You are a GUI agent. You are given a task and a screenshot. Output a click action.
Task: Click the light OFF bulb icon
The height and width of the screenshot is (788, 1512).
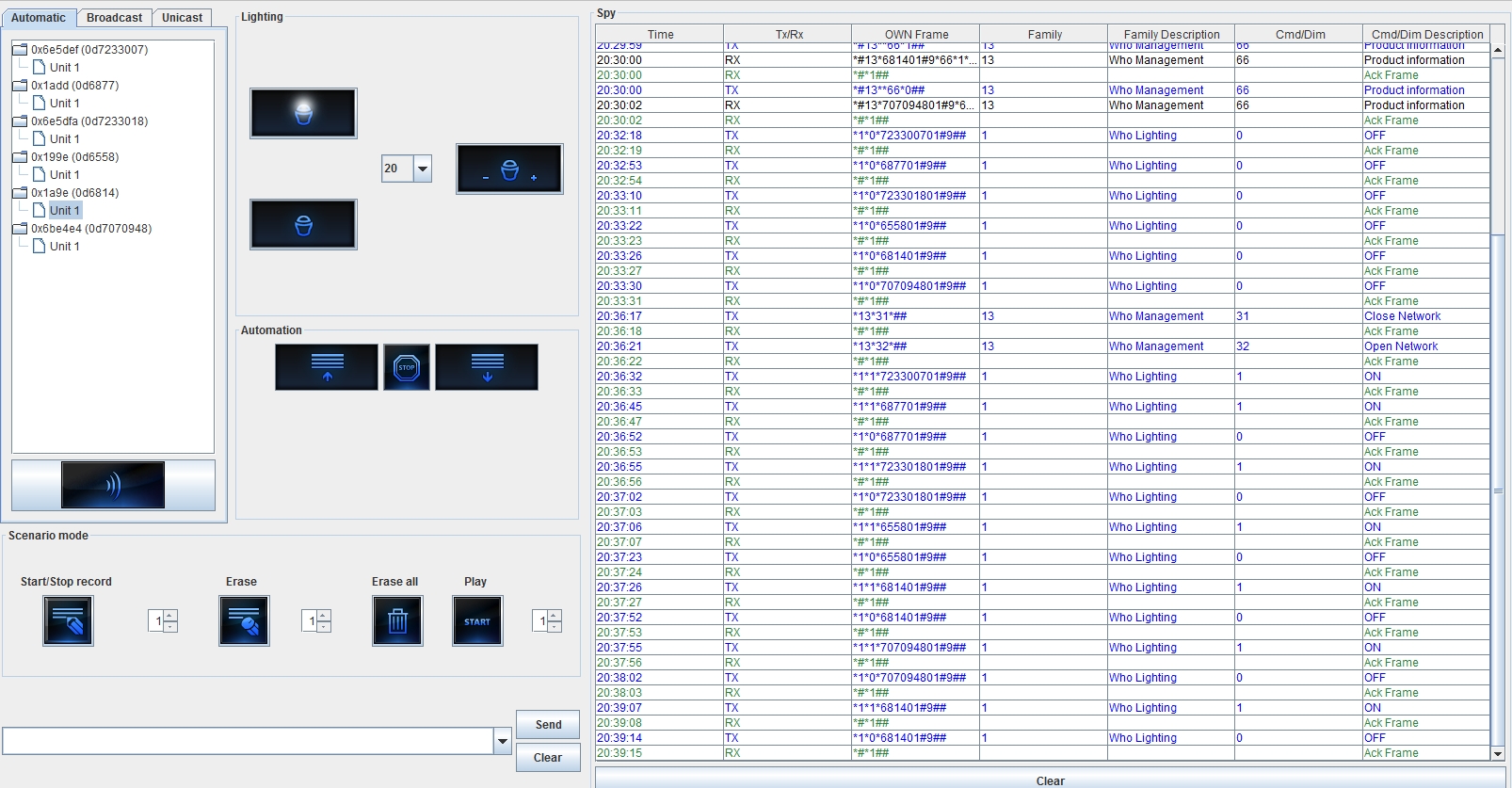click(303, 224)
